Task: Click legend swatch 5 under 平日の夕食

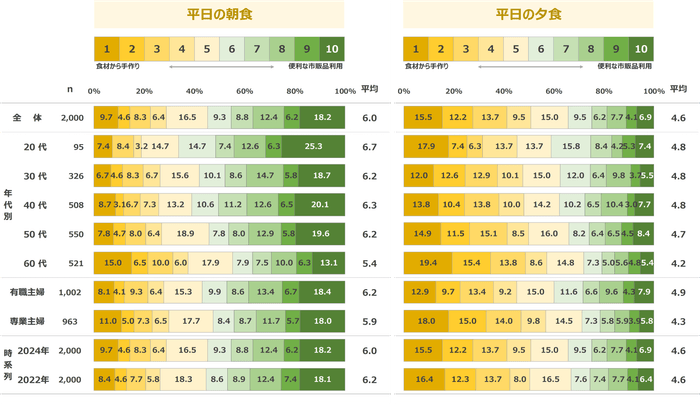Action: click(517, 48)
